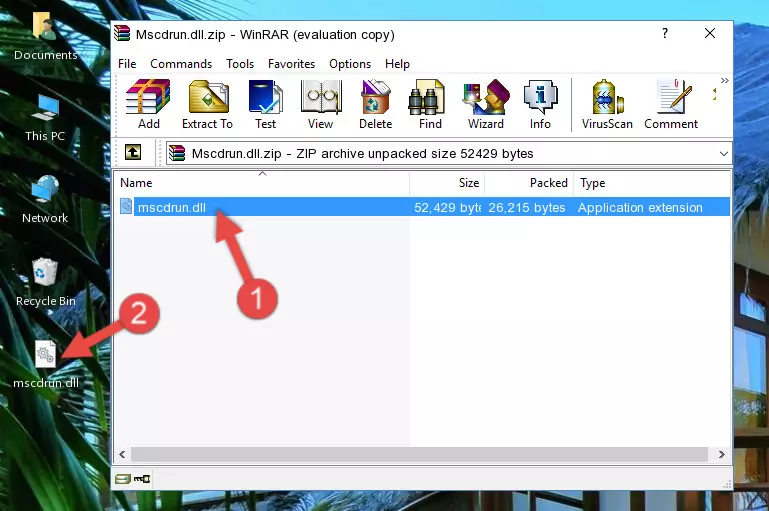
Task: Click the Delete files icon
Action: click(x=376, y=104)
